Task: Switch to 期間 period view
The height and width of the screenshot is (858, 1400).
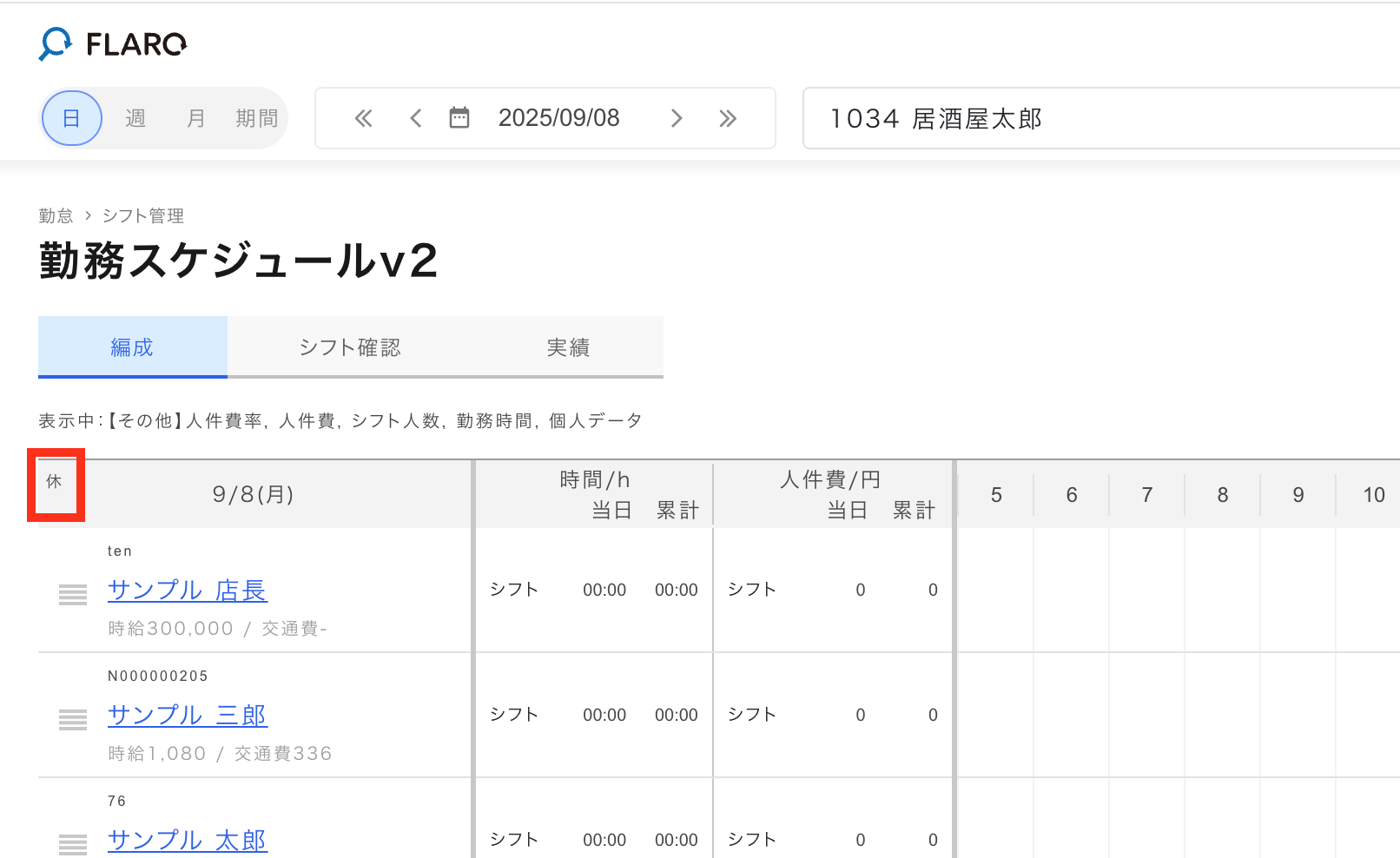Action: point(257,118)
